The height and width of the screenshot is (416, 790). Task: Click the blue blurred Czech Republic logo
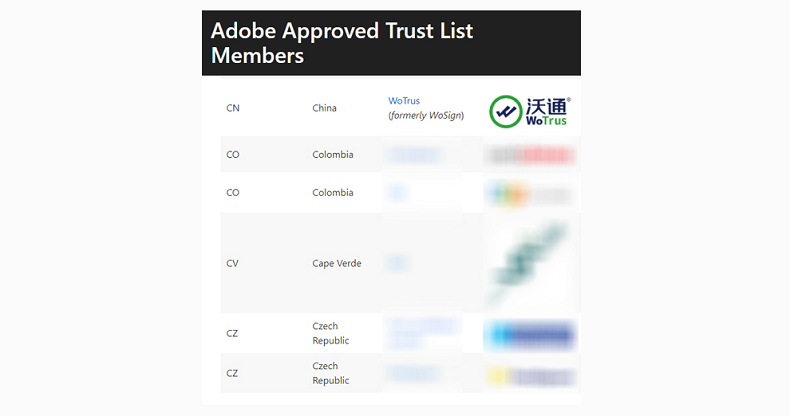coord(530,334)
